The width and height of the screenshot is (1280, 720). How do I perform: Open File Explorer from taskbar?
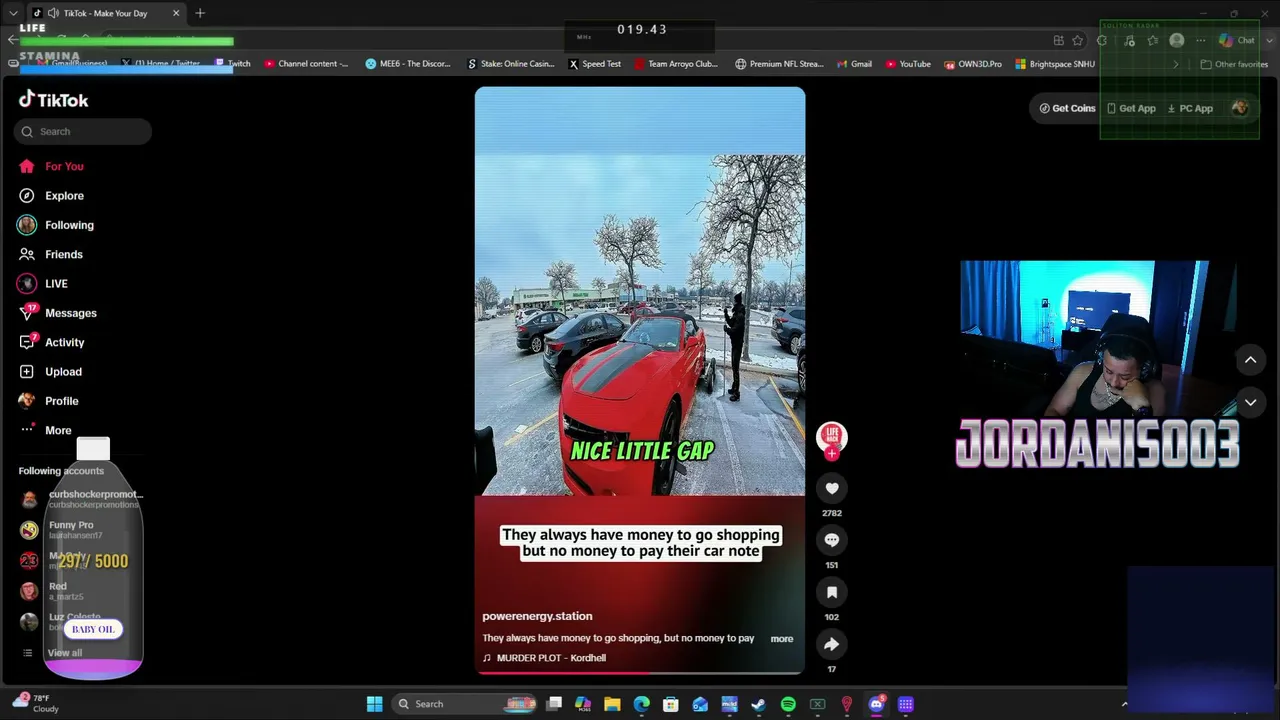pos(612,704)
